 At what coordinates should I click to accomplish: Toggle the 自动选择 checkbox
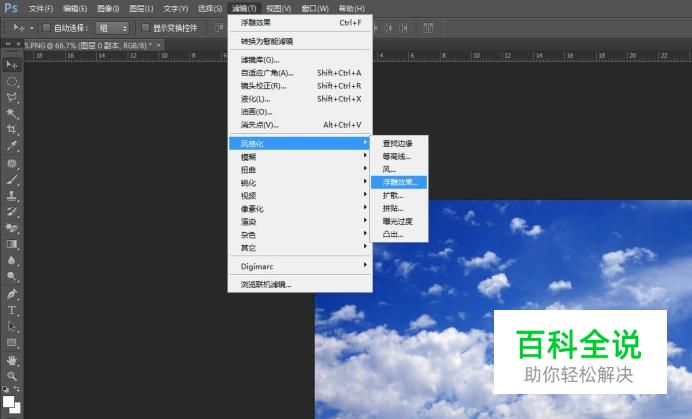[46, 28]
